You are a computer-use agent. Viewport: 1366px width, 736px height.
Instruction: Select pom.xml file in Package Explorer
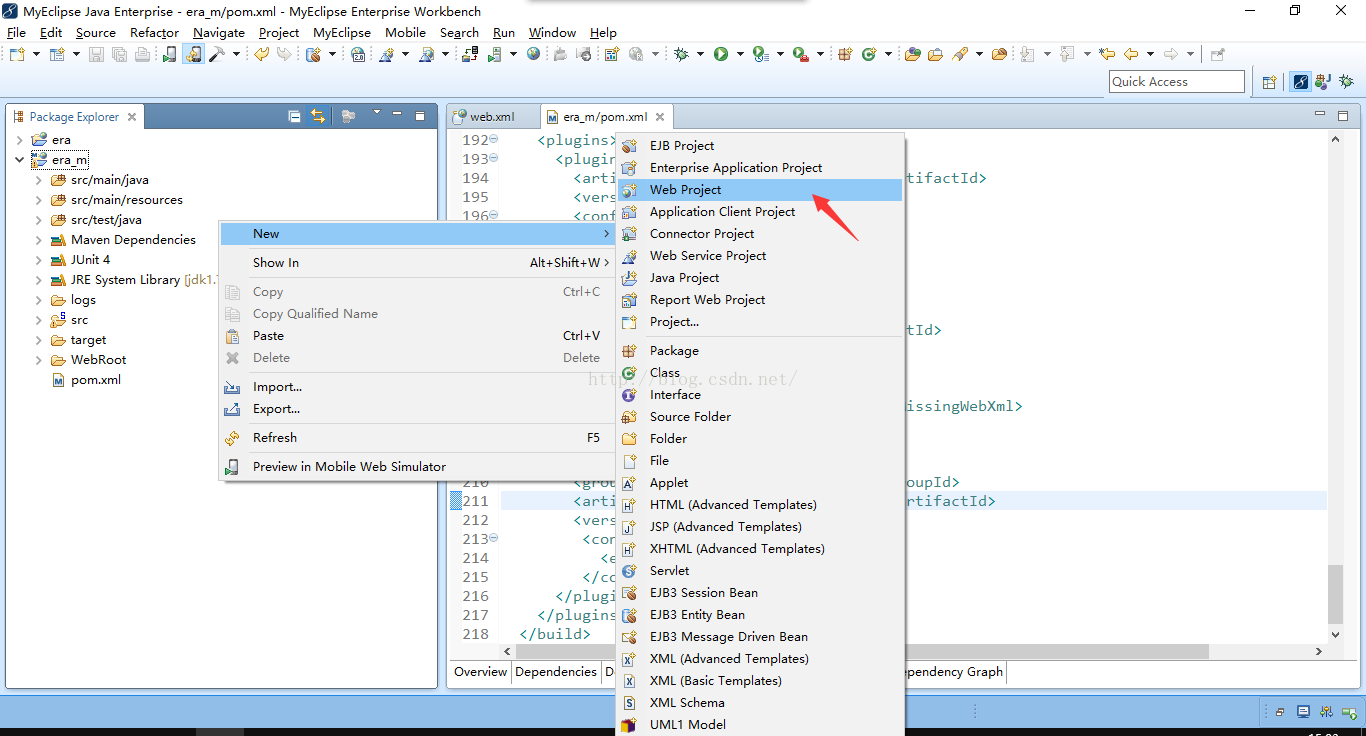pyautogui.click(x=95, y=380)
